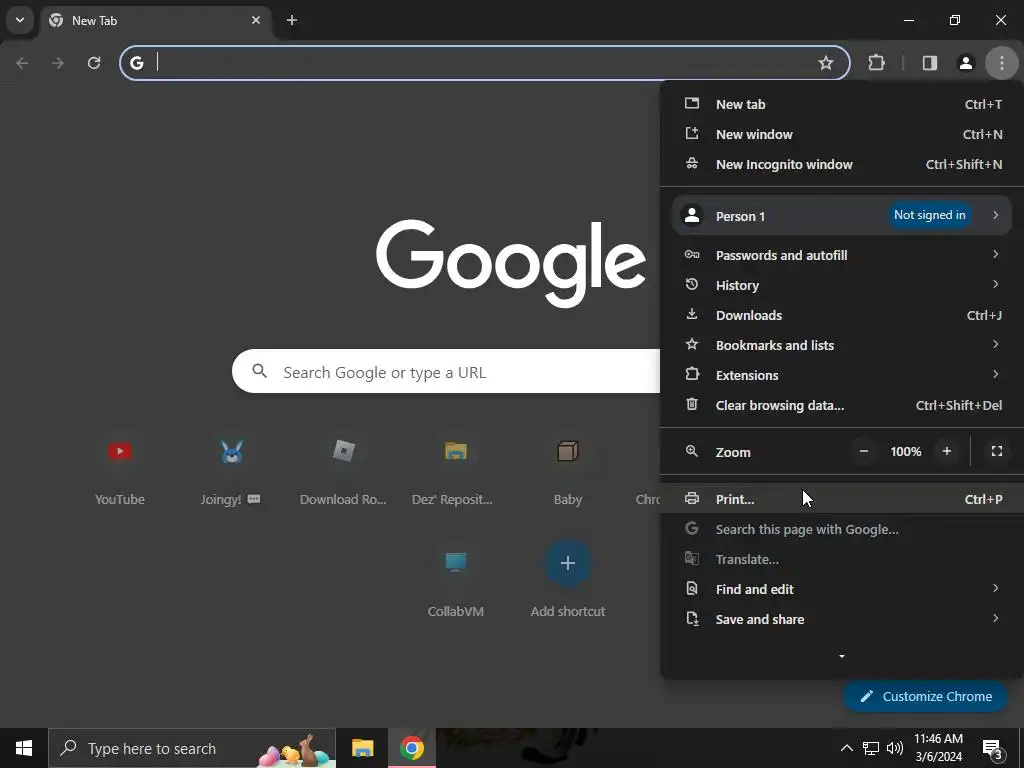1024x768 pixels.
Task: Show hidden system tray icons
Action: (x=846, y=748)
